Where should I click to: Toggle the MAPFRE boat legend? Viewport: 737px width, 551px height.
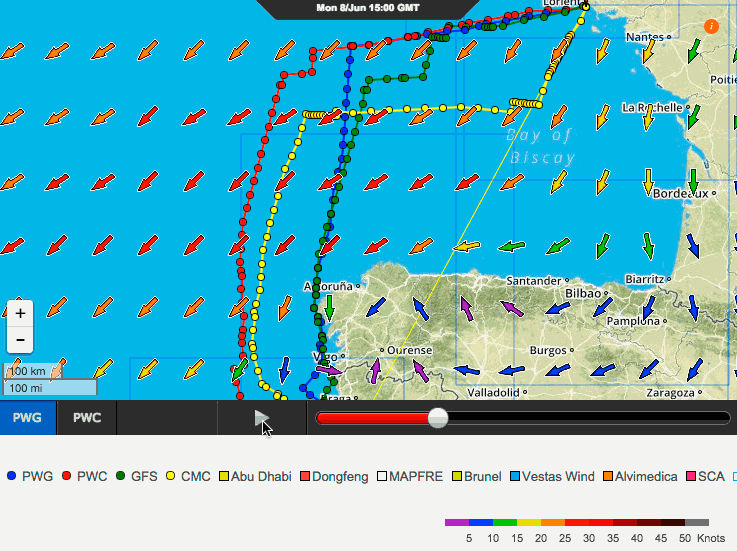410,476
